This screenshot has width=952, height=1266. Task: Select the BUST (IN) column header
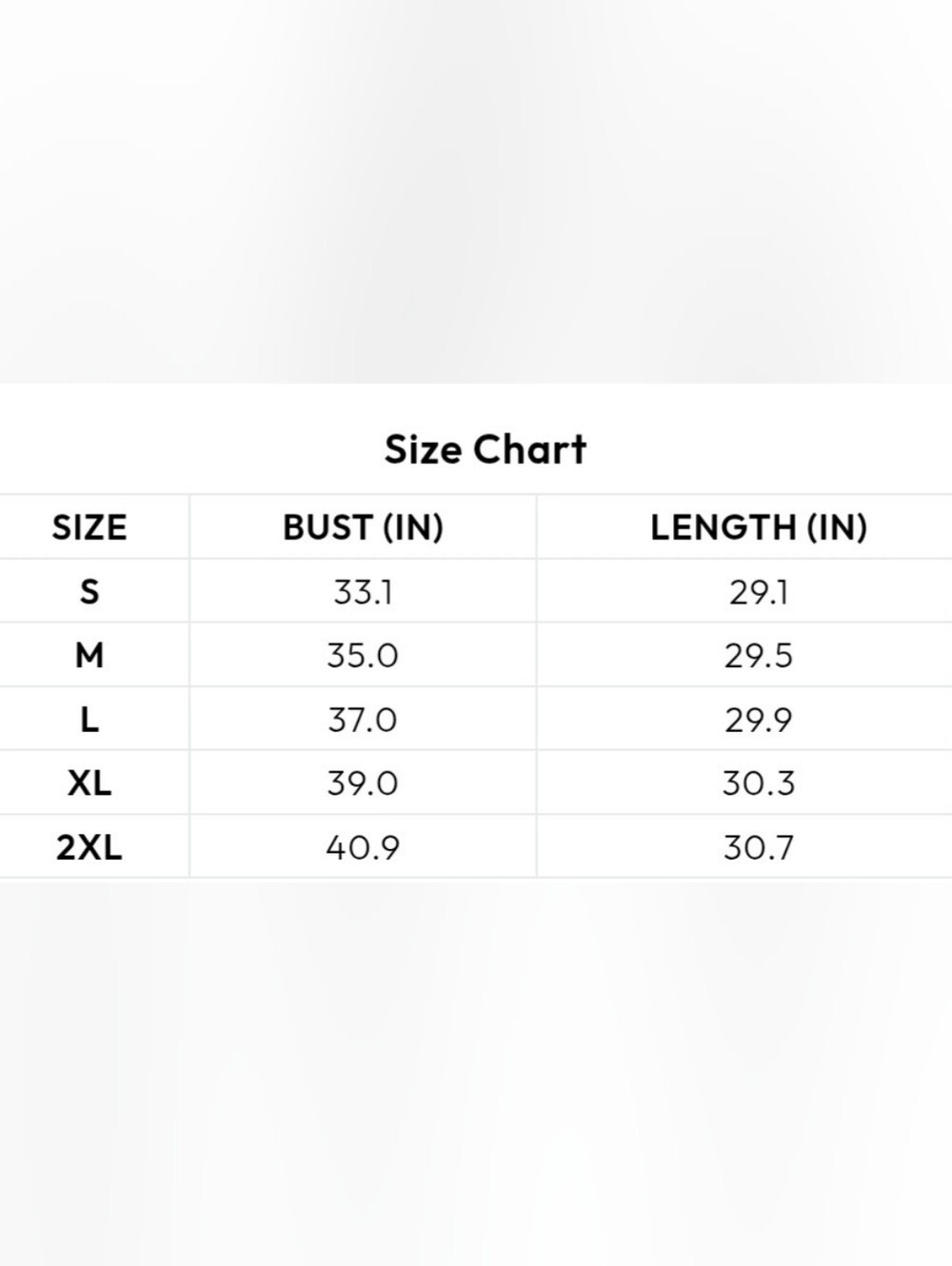tap(363, 527)
